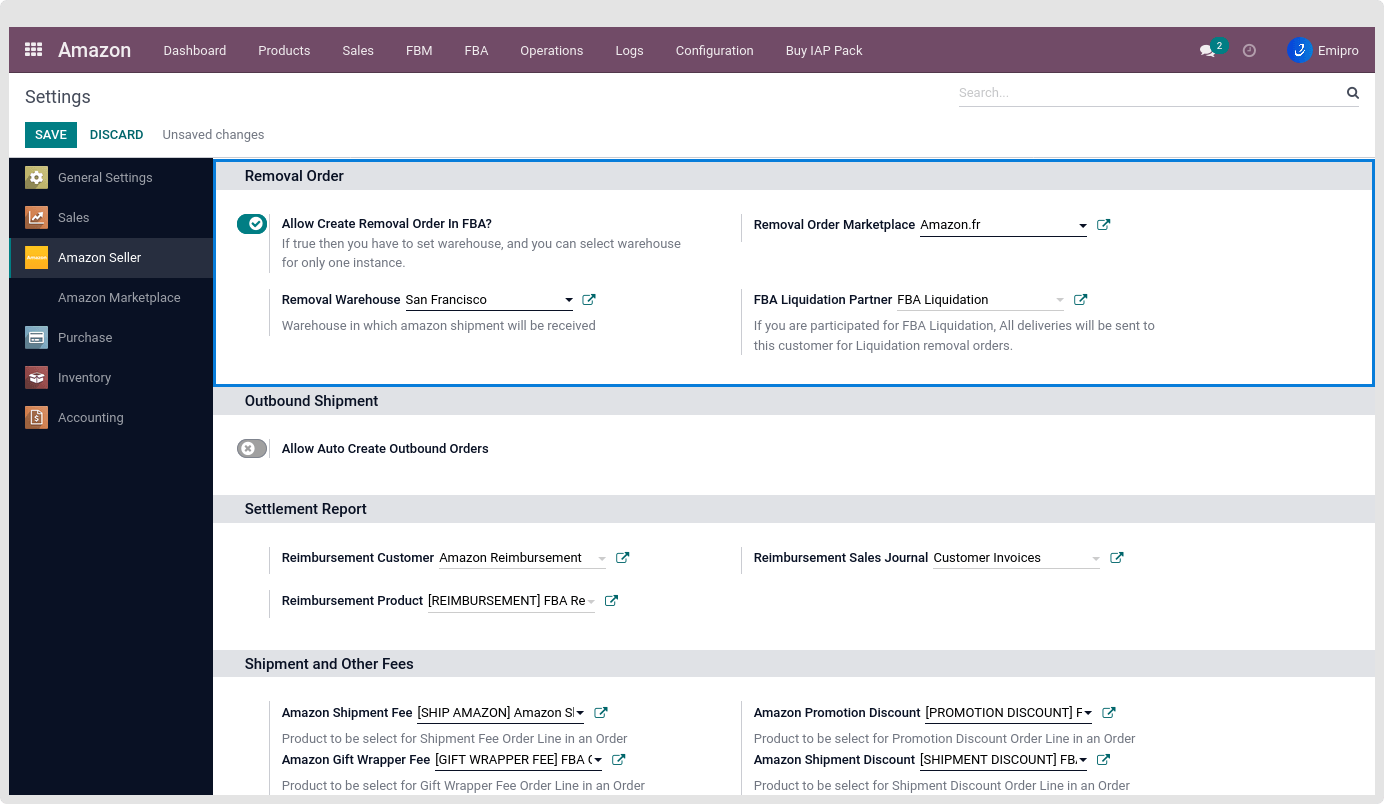Select Inventory in the settings sidebar

(84, 378)
